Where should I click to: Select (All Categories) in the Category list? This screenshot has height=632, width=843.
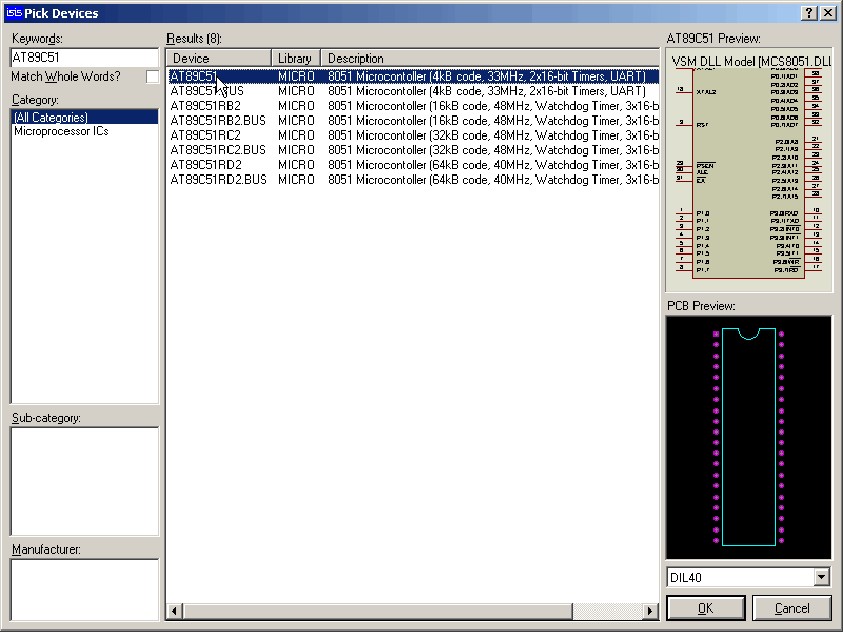(84, 117)
